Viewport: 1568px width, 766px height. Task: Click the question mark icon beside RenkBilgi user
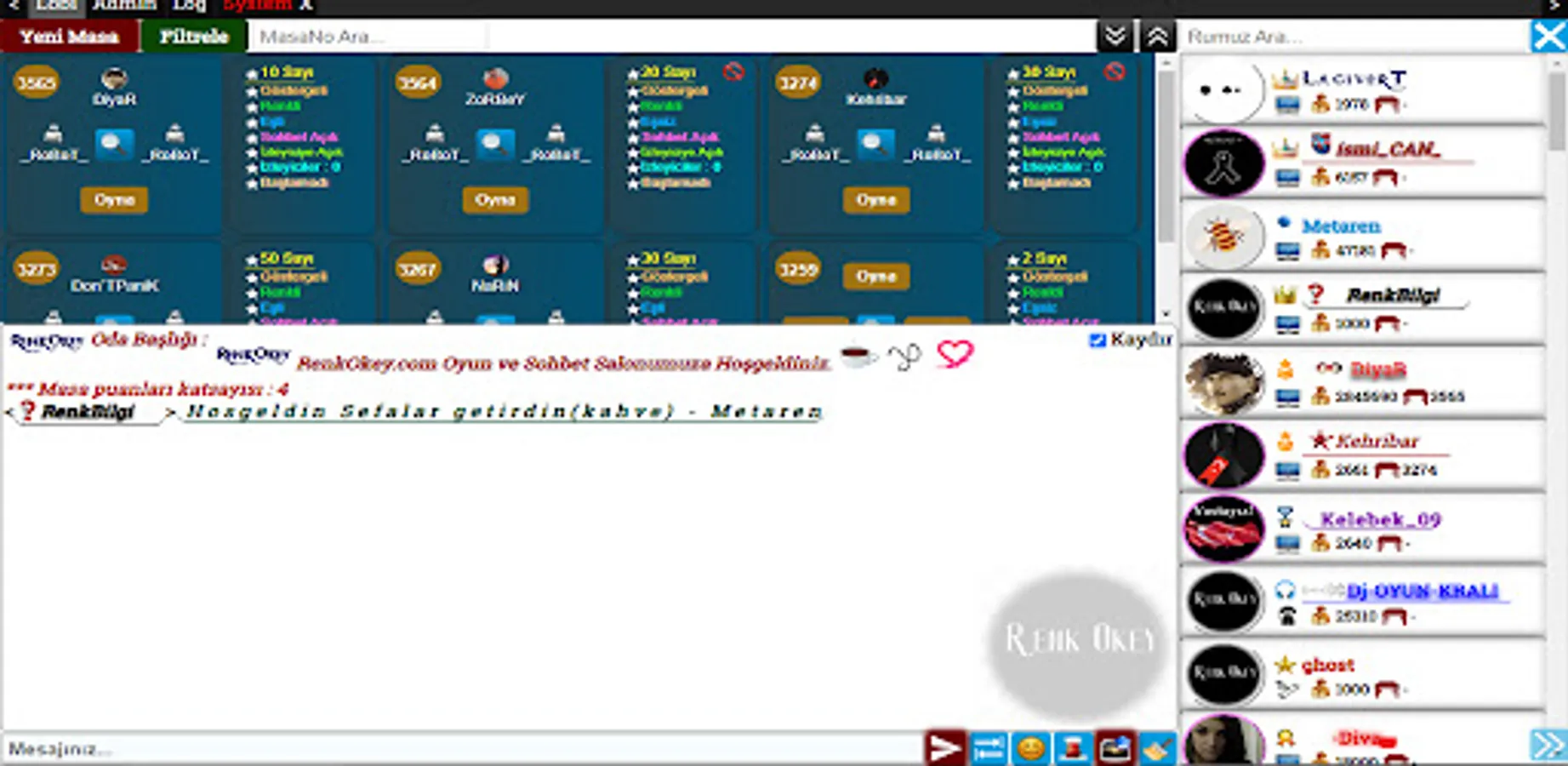pyautogui.click(x=1315, y=294)
